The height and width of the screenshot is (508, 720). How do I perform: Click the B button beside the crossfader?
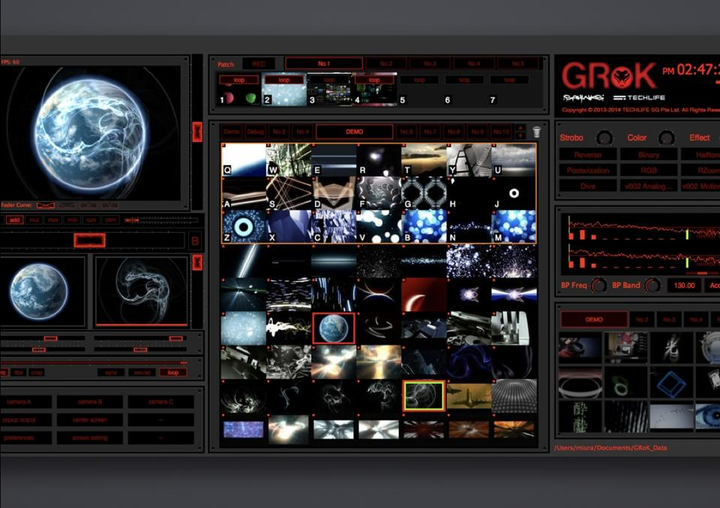point(195,241)
